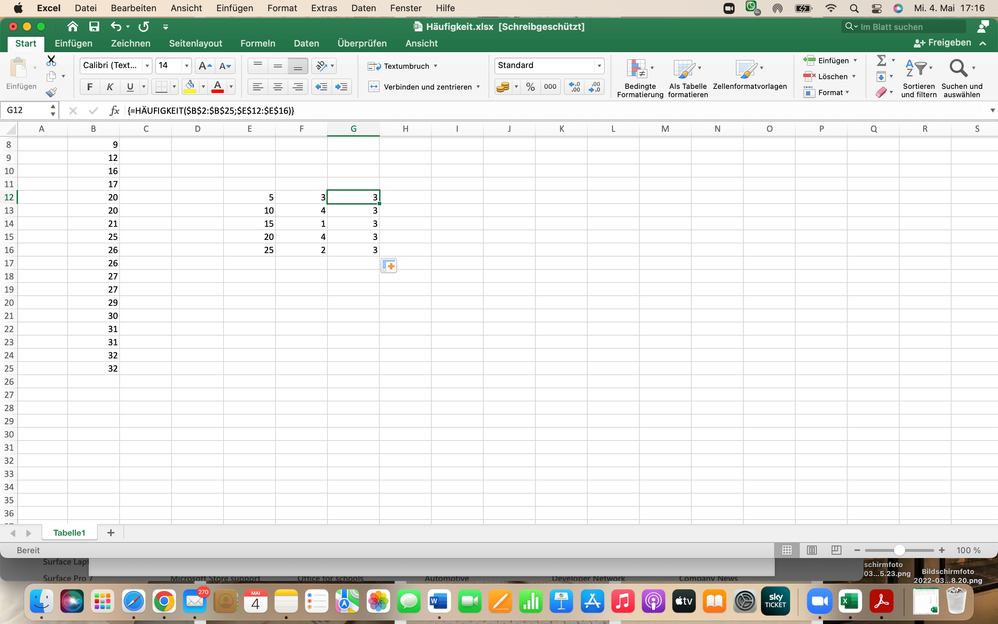Toggle bold (F) formatting
This screenshot has width=998, height=624.
point(90,87)
